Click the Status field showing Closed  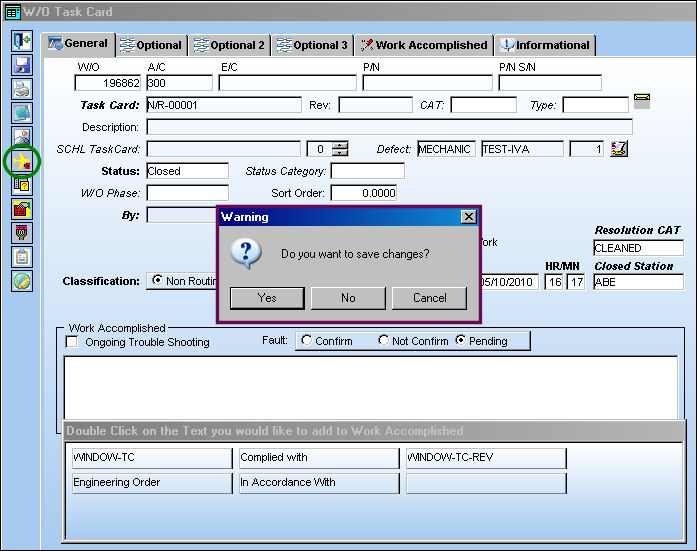188,171
